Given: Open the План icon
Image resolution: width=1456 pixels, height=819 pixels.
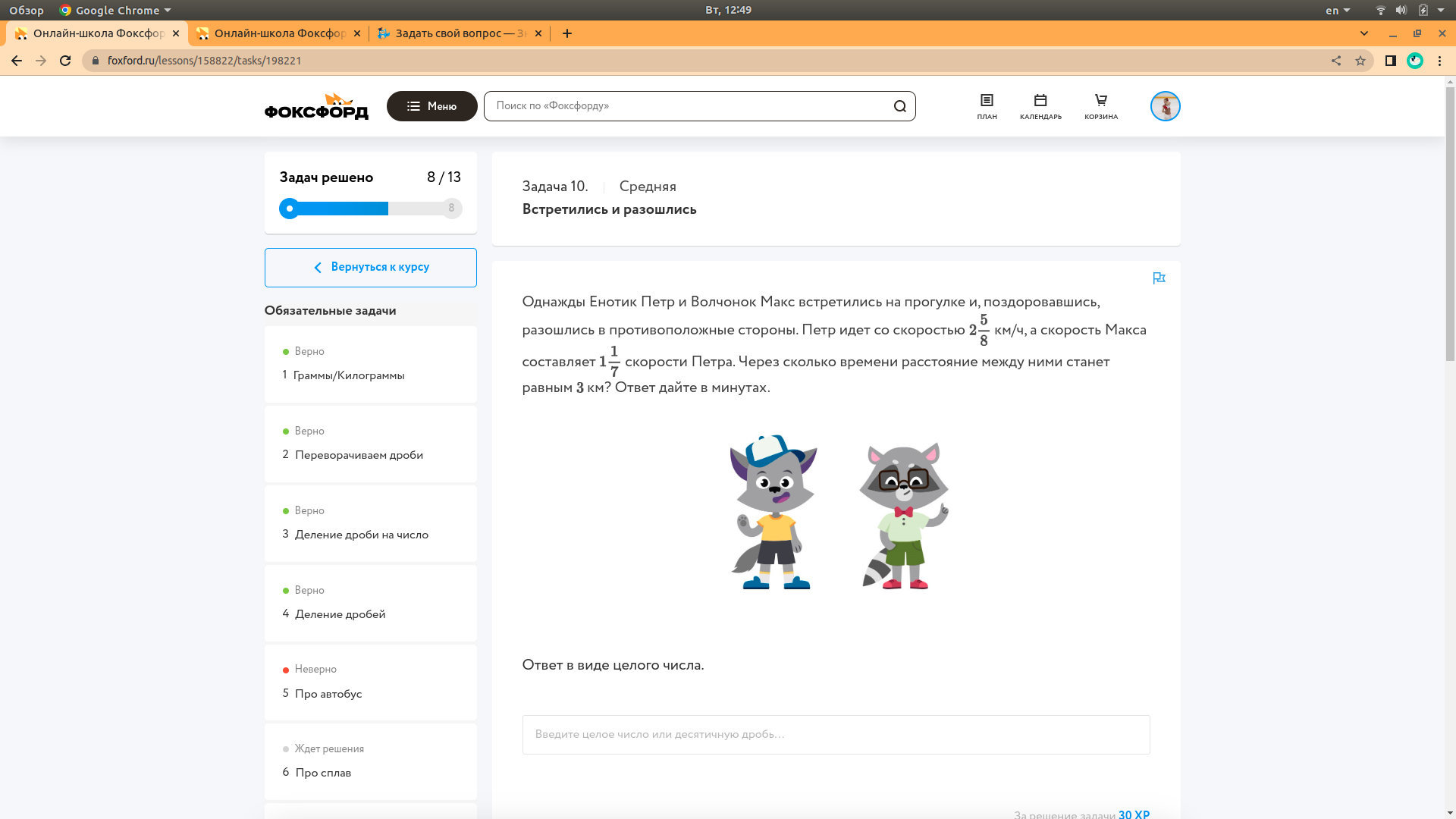Looking at the screenshot, I should (987, 106).
